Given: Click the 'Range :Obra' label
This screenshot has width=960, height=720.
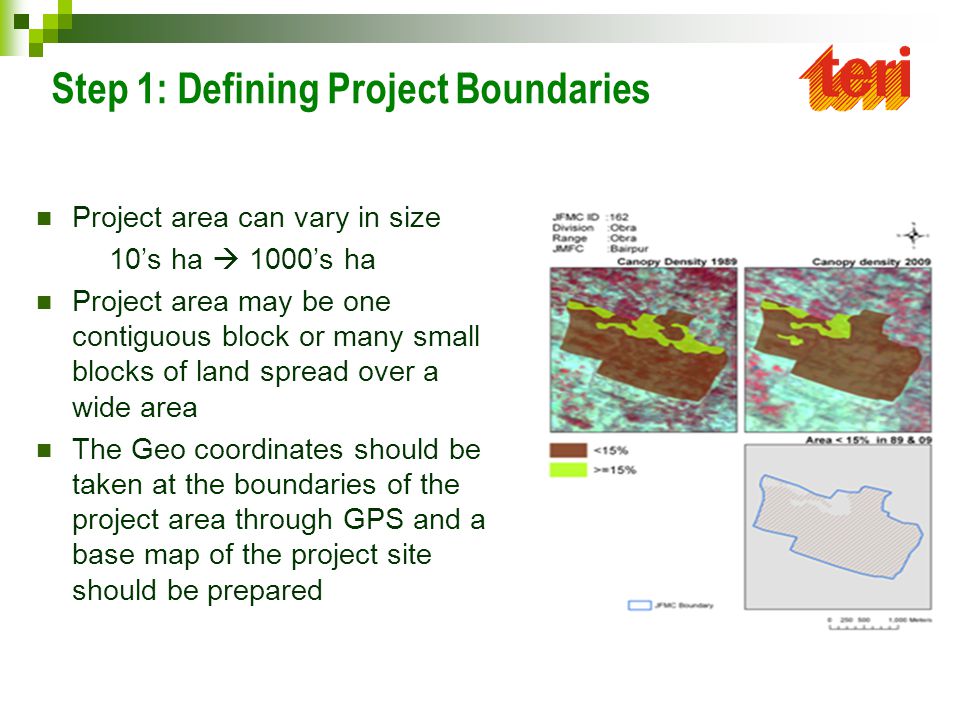Looking at the screenshot, I should click(594, 238).
